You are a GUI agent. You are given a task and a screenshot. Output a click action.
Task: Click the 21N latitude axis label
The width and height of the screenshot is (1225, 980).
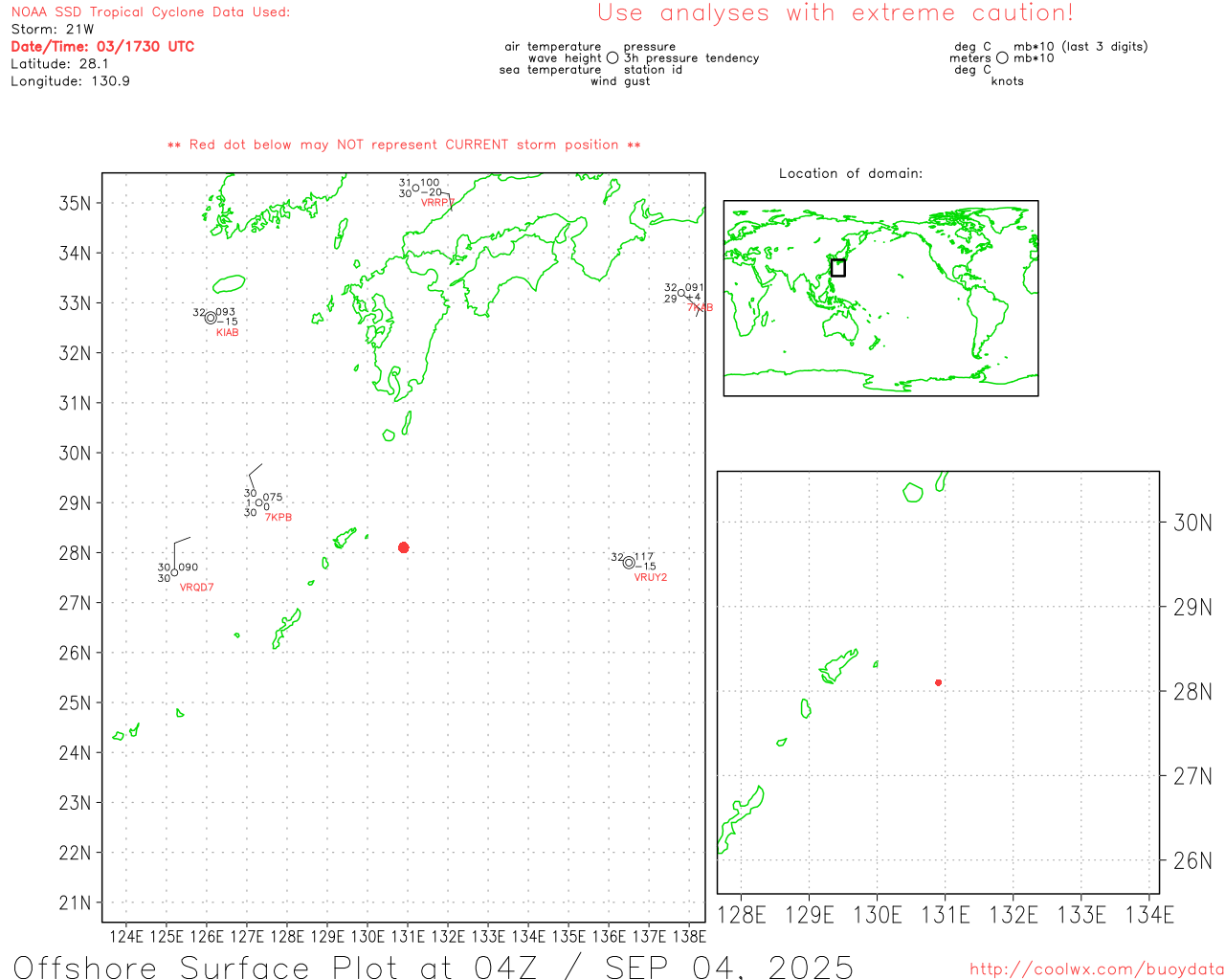click(76, 902)
